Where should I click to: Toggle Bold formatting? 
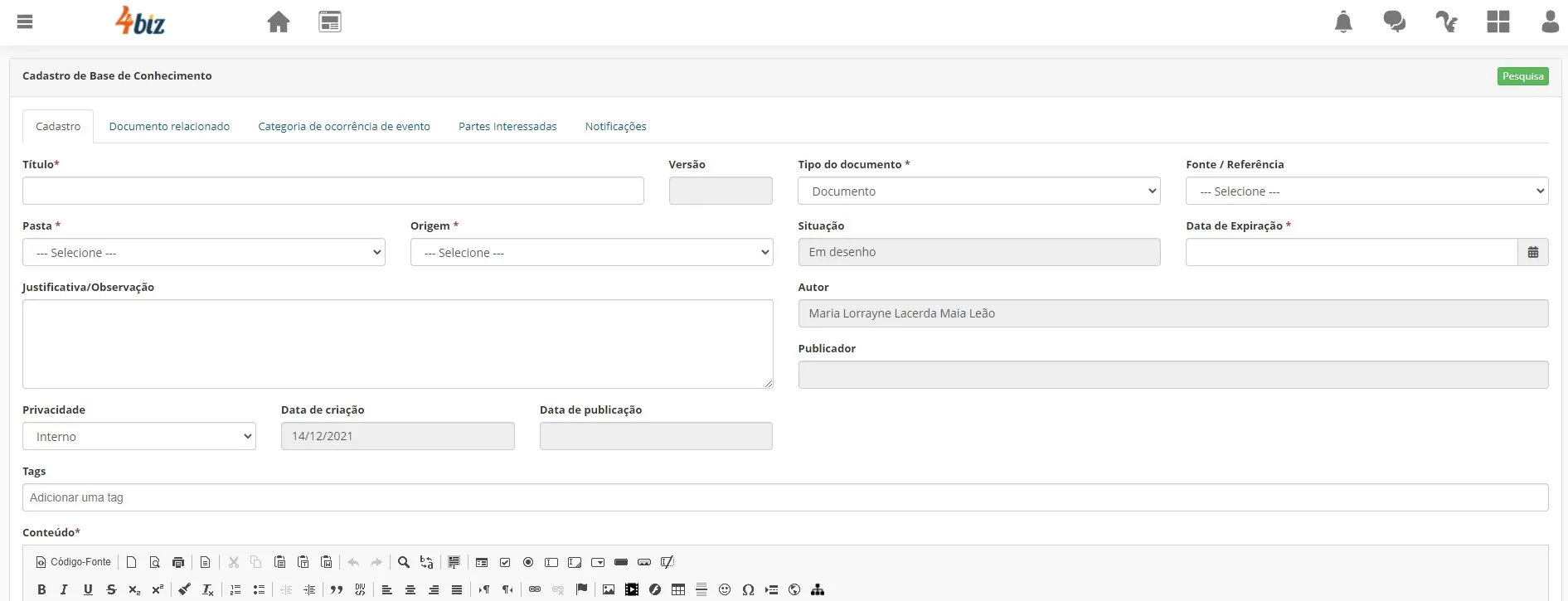click(x=41, y=589)
